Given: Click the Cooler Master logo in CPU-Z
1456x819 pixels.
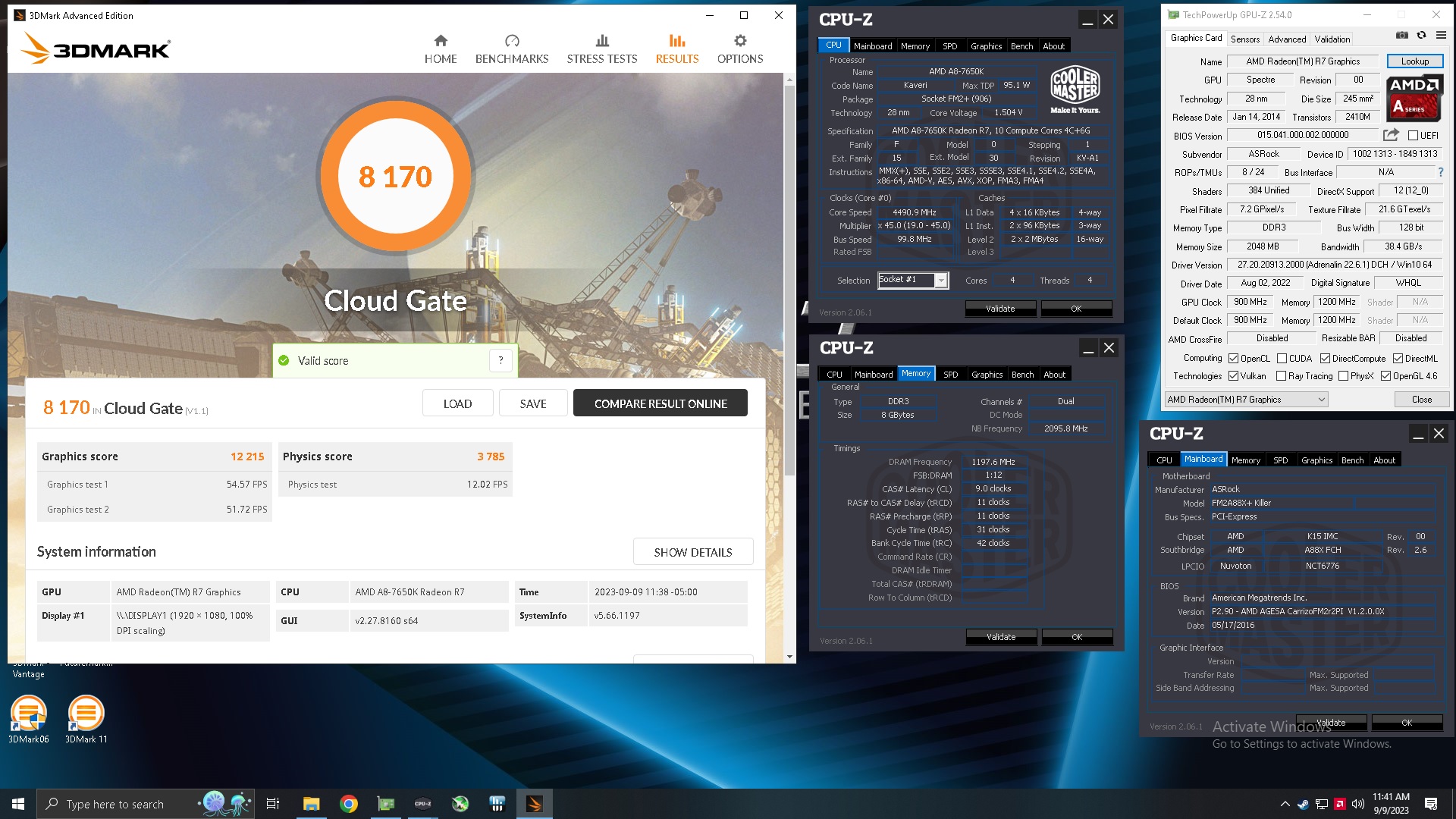Looking at the screenshot, I should [1075, 89].
